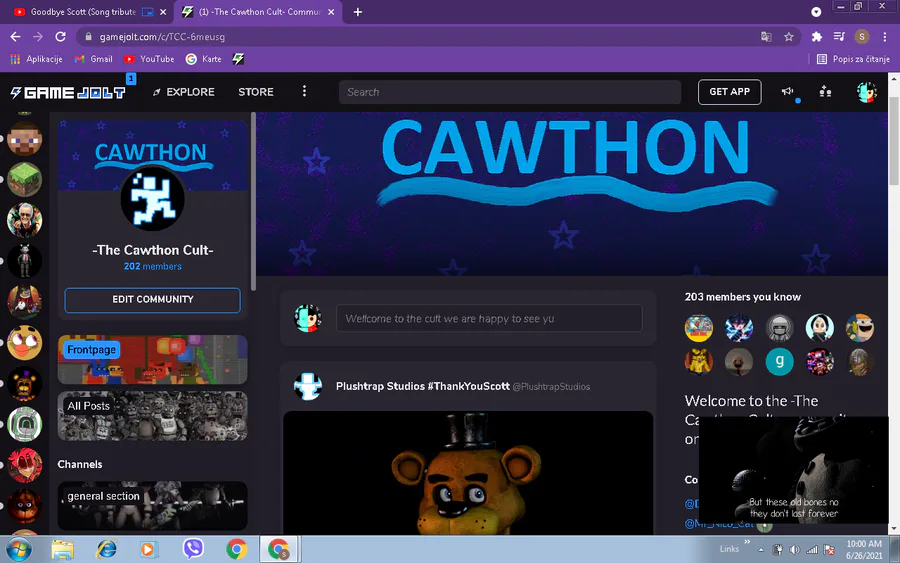Image resolution: width=900 pixels, height=563 pixels.
Task: Click the taskbar volume icon
Action: coord(794,550)
